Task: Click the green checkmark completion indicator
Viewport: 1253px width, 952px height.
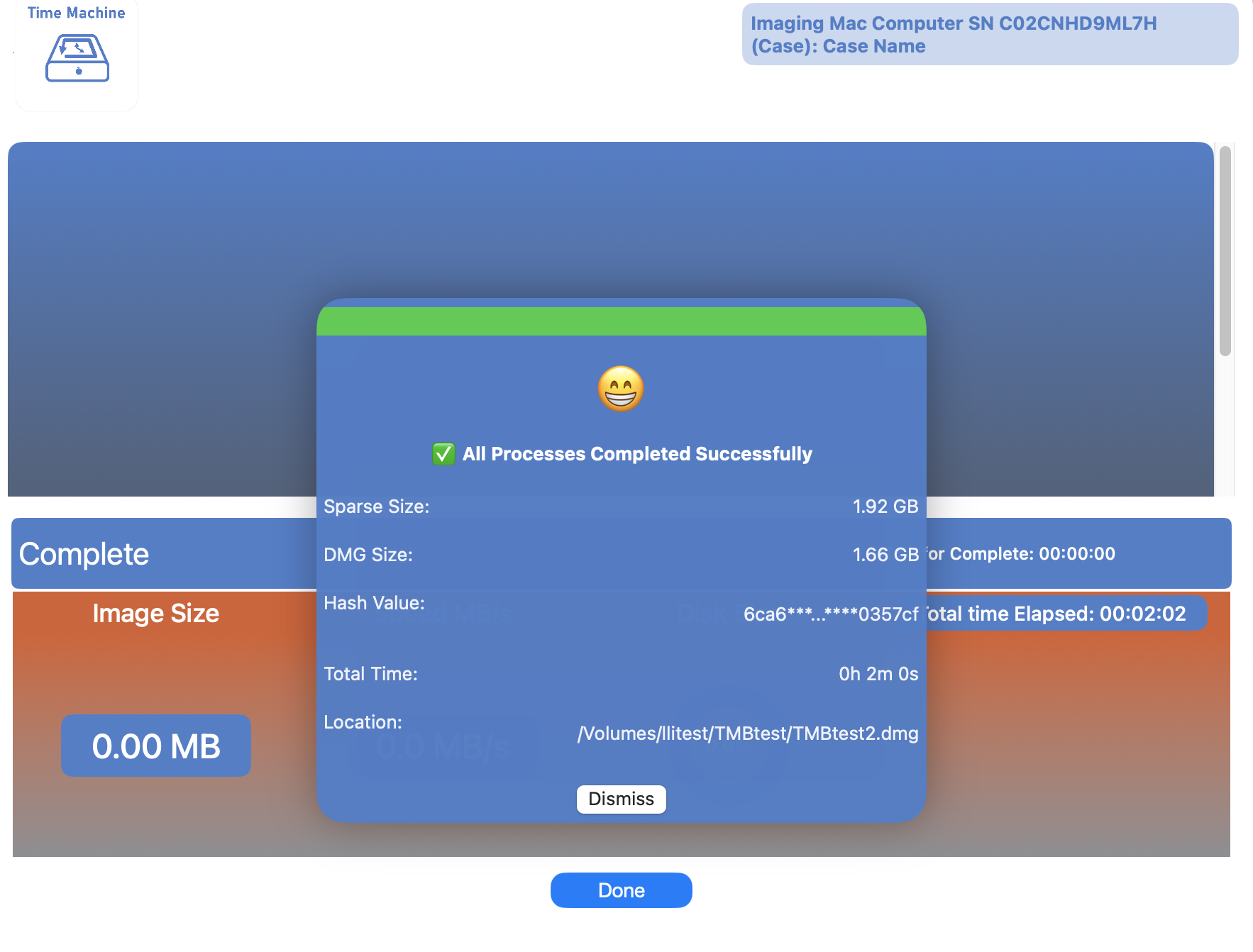Action: point(443,453)
